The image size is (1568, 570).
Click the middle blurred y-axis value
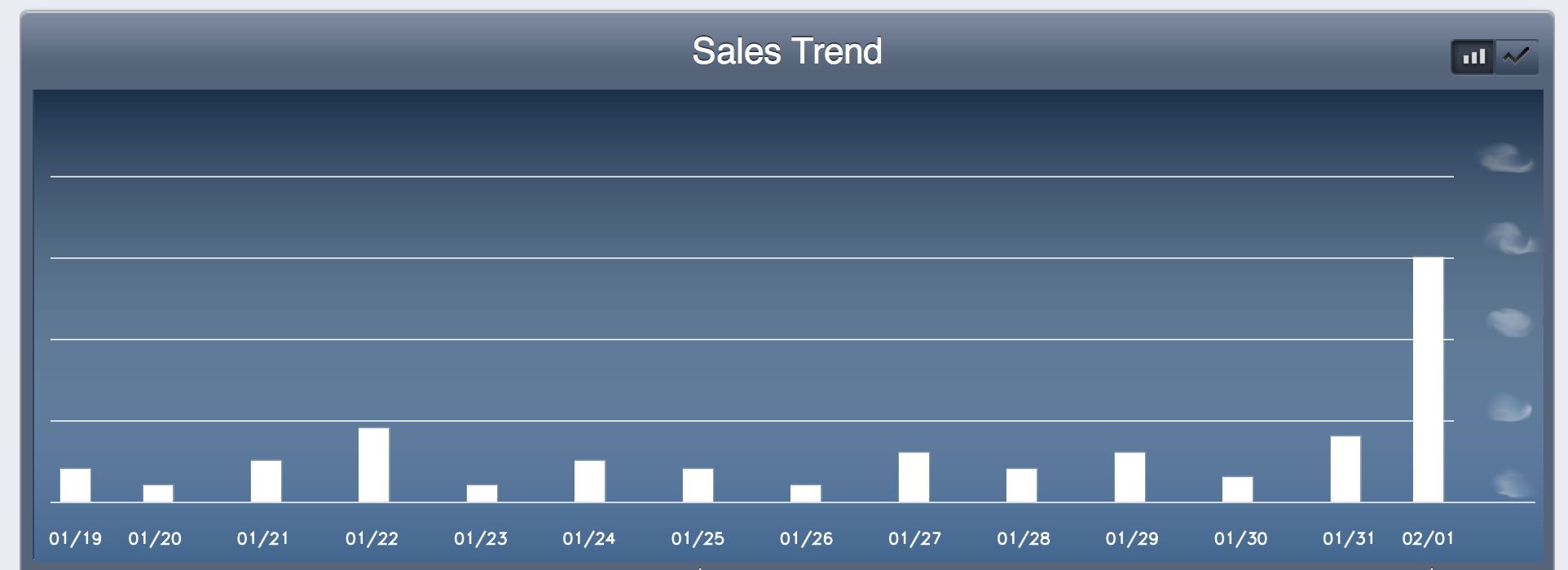coord(1510,322)
